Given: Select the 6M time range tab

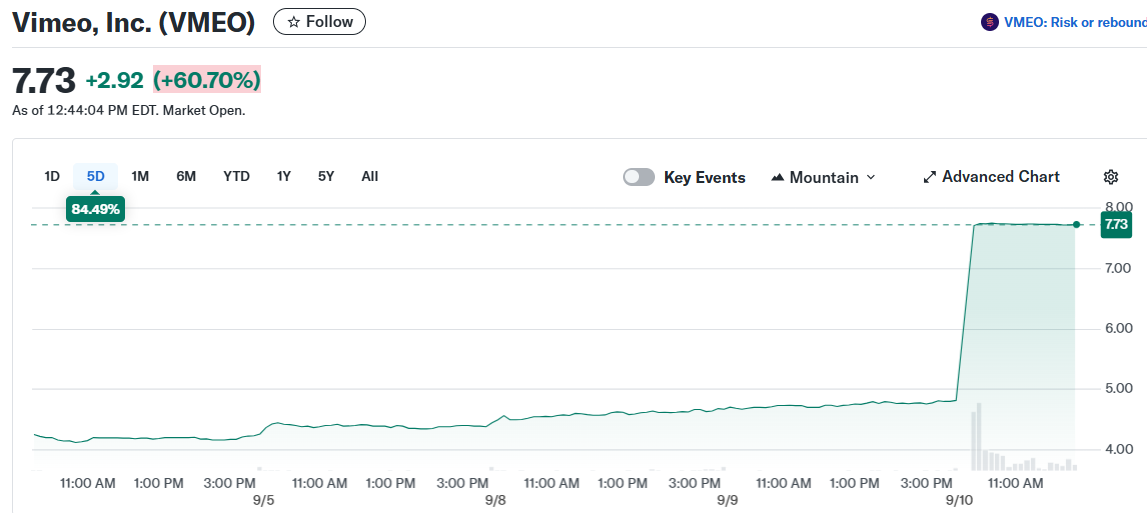Looking at the screenshot, I should pyautogui.click(x=186, y=176).
